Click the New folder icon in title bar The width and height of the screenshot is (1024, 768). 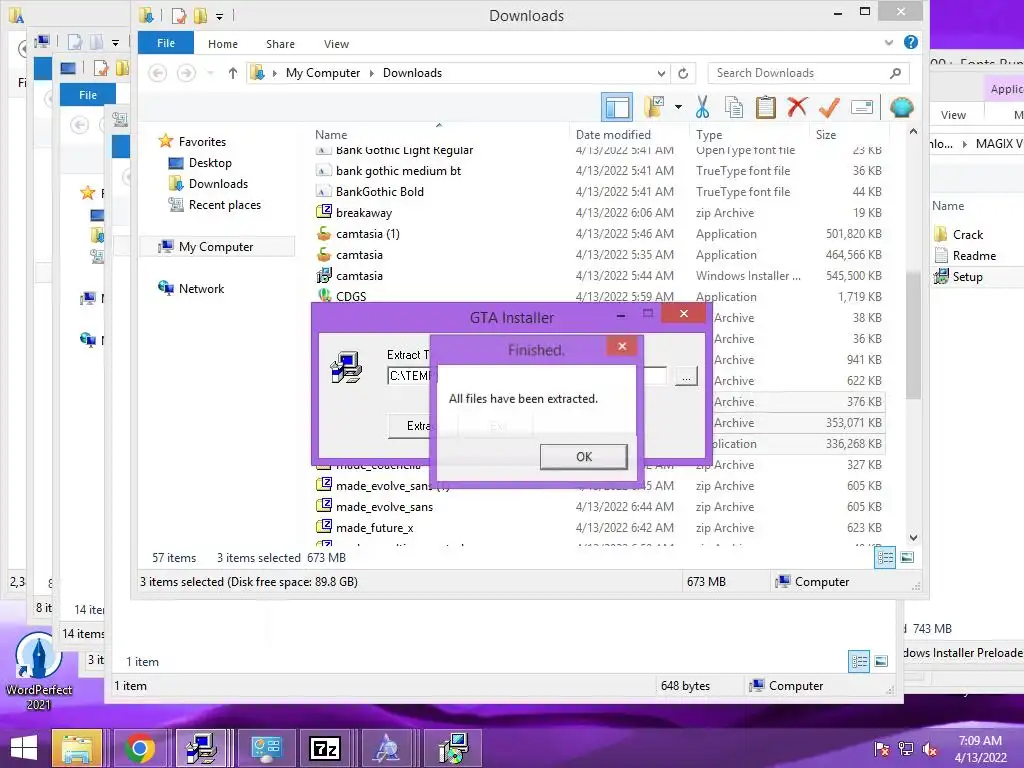200,16
